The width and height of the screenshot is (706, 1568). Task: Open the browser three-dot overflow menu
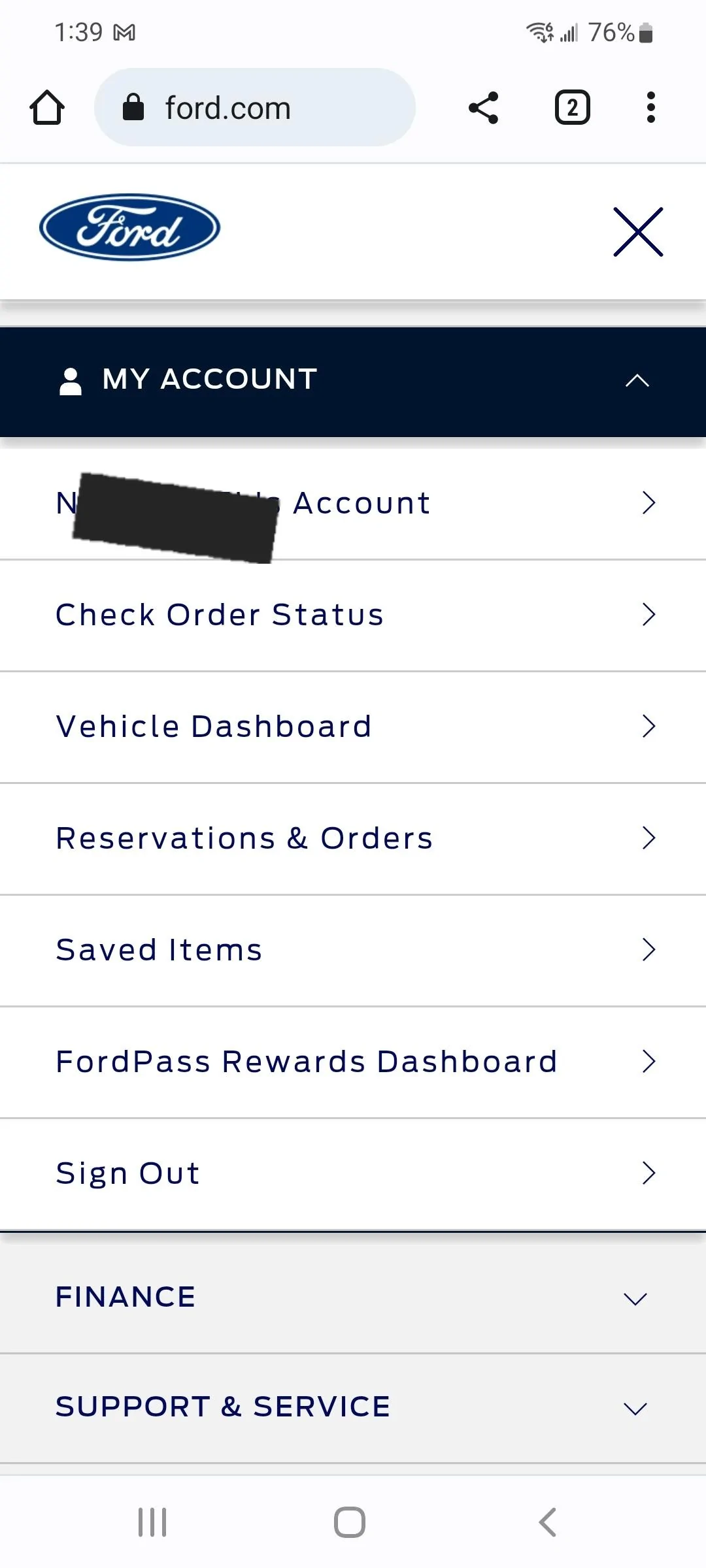click(x=650, y=108)
